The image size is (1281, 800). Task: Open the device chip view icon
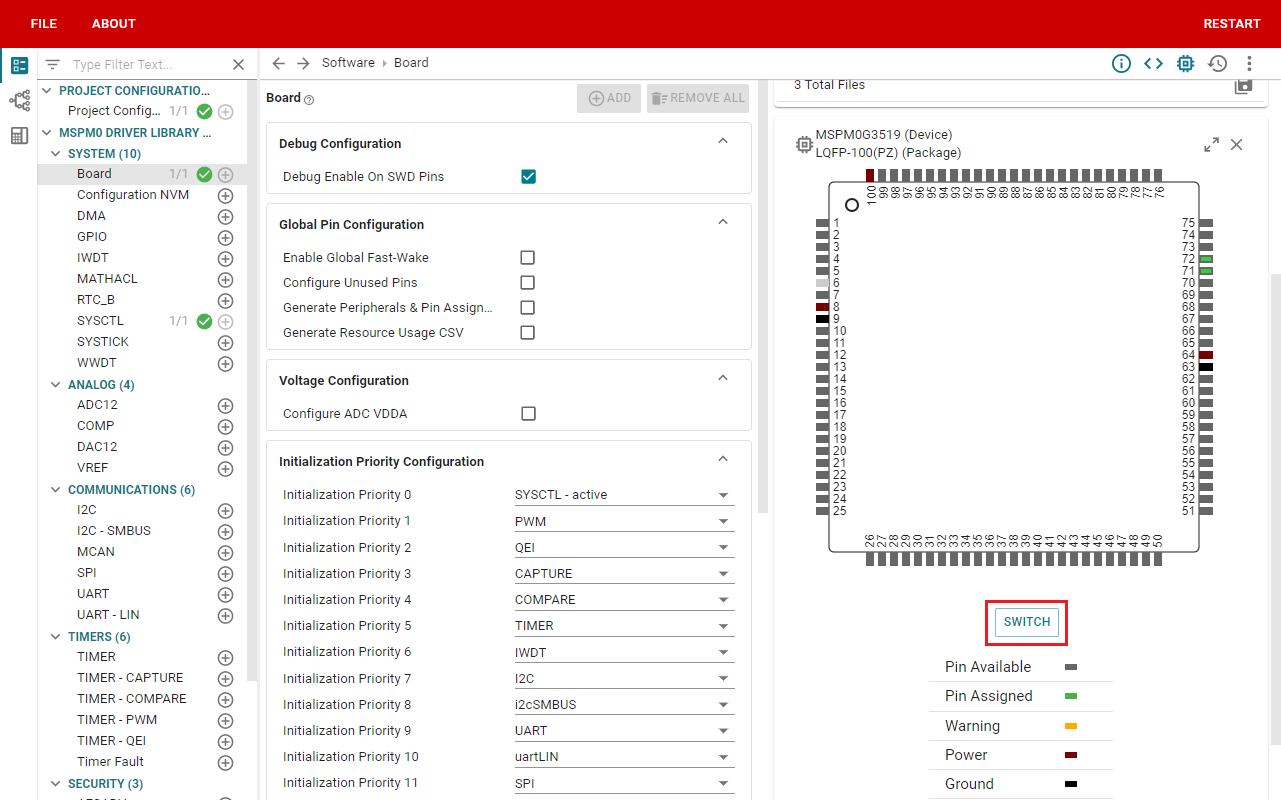[1185, 63]
